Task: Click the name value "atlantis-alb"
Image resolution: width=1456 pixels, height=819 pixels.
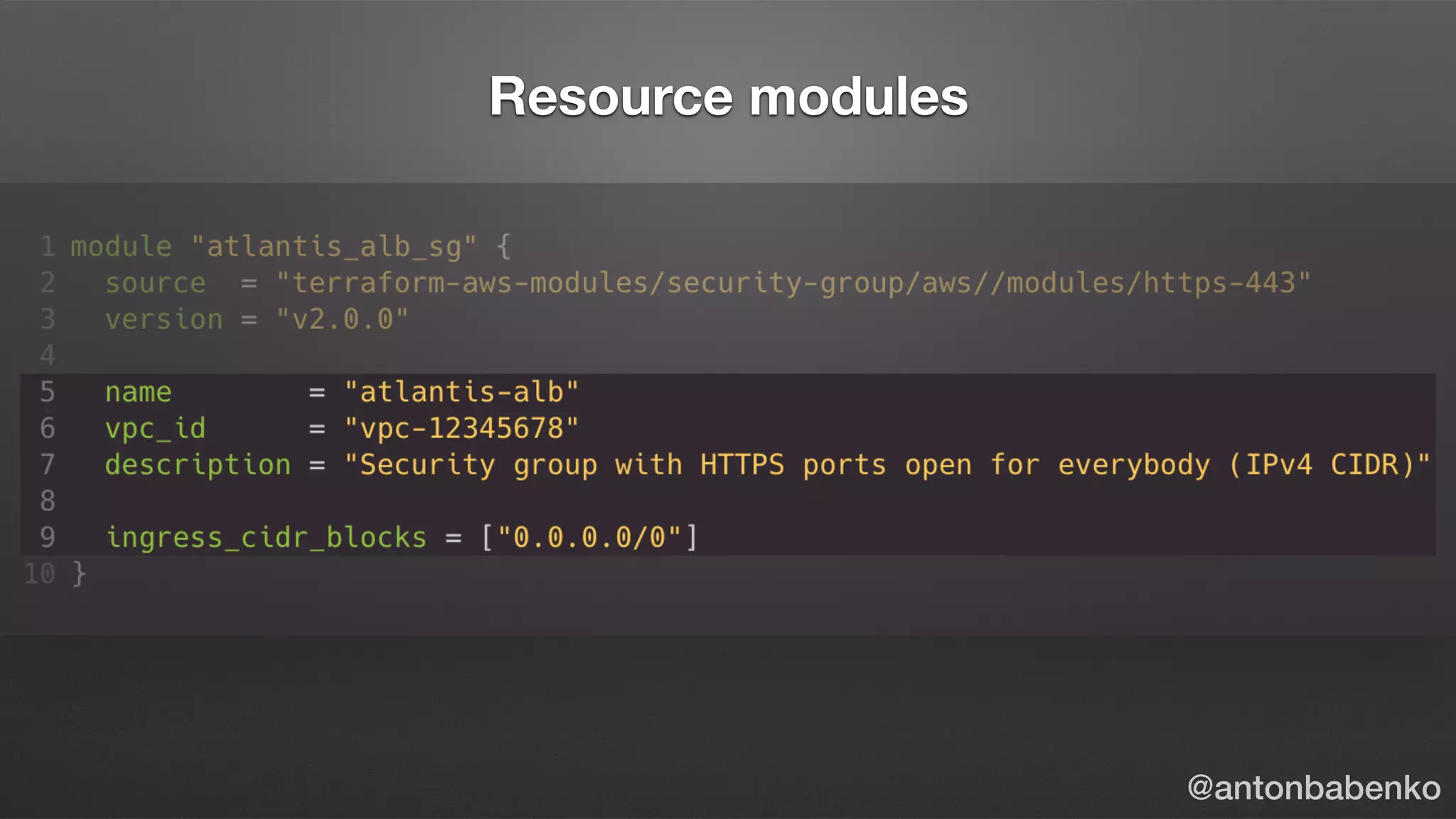Action: (x=461, y=392)
